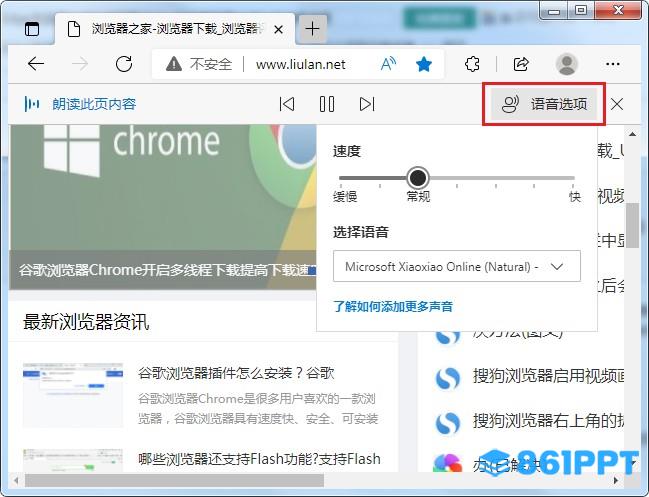This screenshot has height=497, width=649.
Task: Open the tab actions menu icon
Action: click(32, 29)
